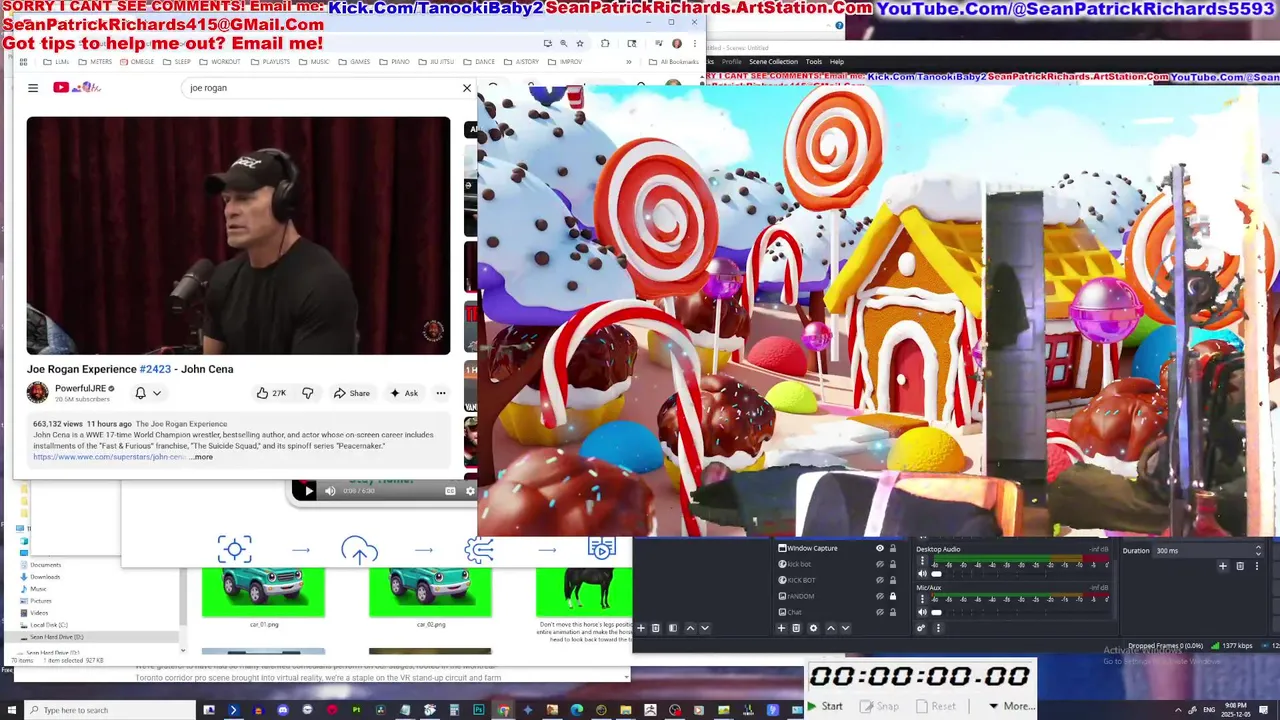Viewport: 1280px width, 720px height.
Task: Click settings gear in the small video player
Action: (470, 491)
